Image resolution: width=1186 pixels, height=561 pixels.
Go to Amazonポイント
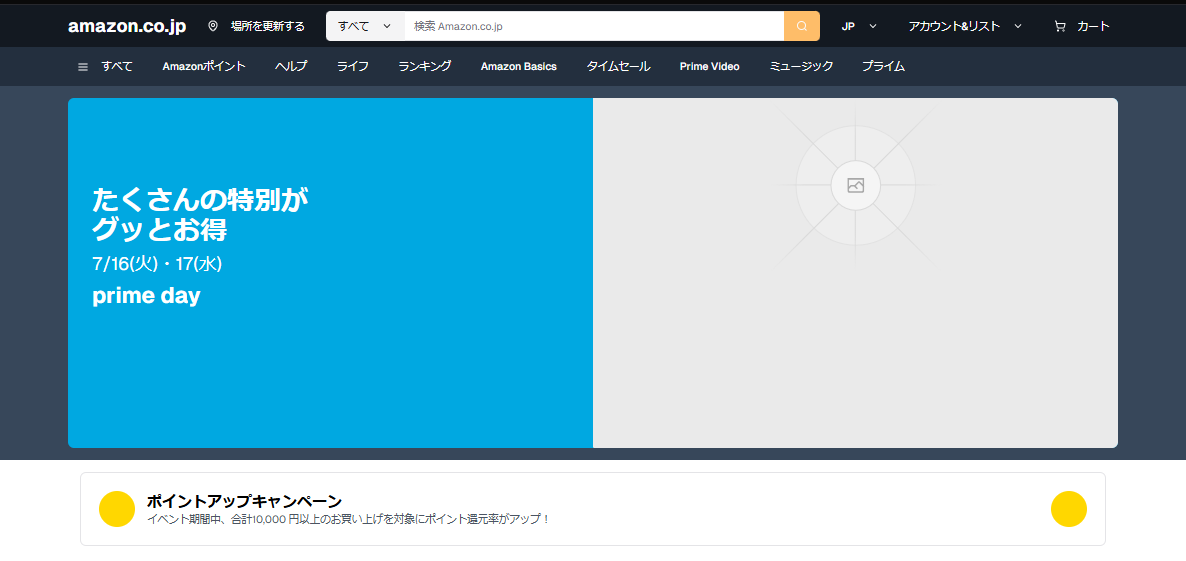(204, 67)
